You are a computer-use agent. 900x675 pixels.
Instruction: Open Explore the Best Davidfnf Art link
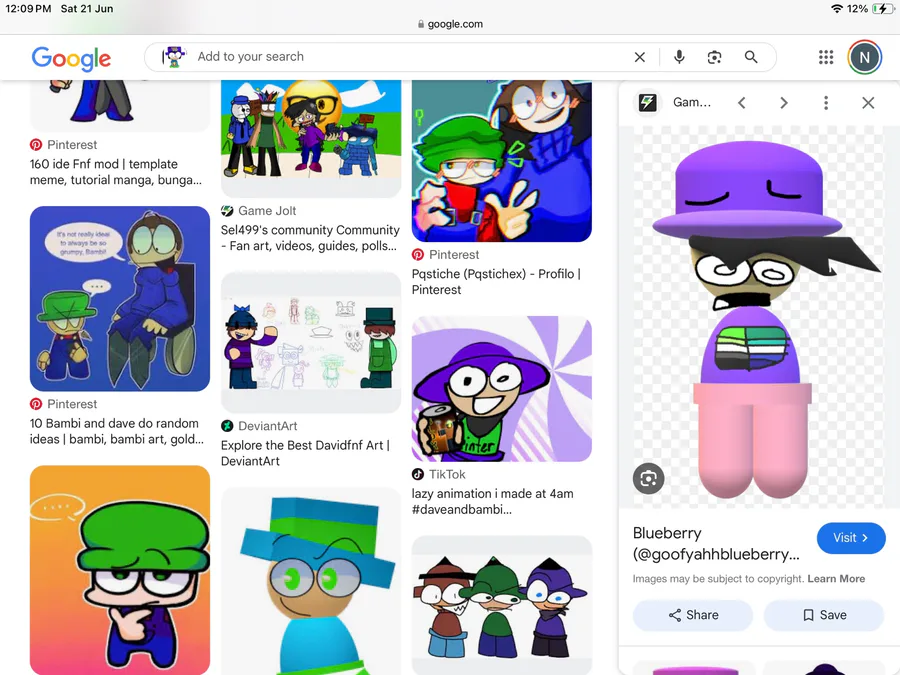pyautogui.click(x=305, y=453)
